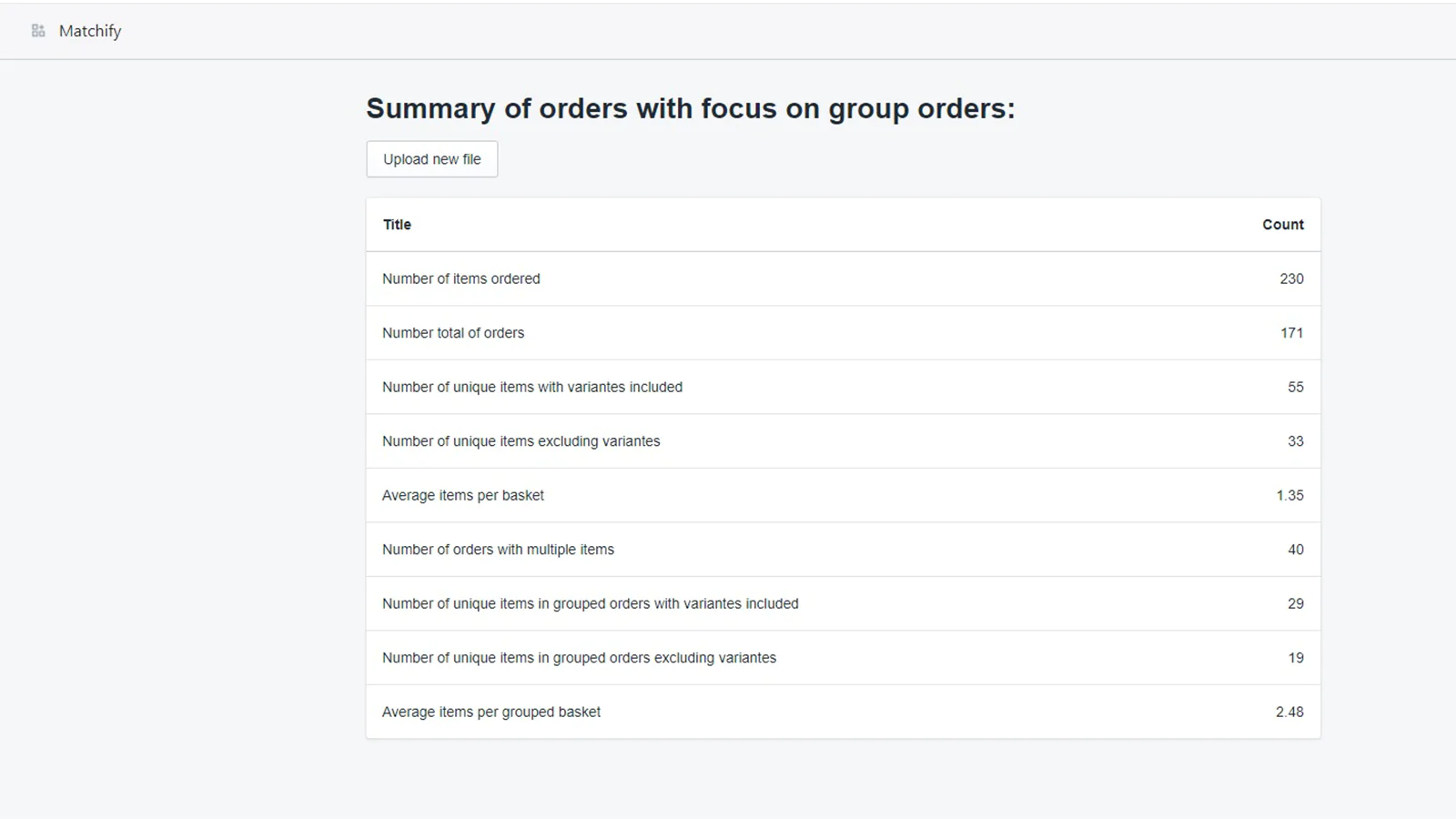The image size is (1456, 819).
Task: Select the Average items per basket row
Action: pos(844,495)
